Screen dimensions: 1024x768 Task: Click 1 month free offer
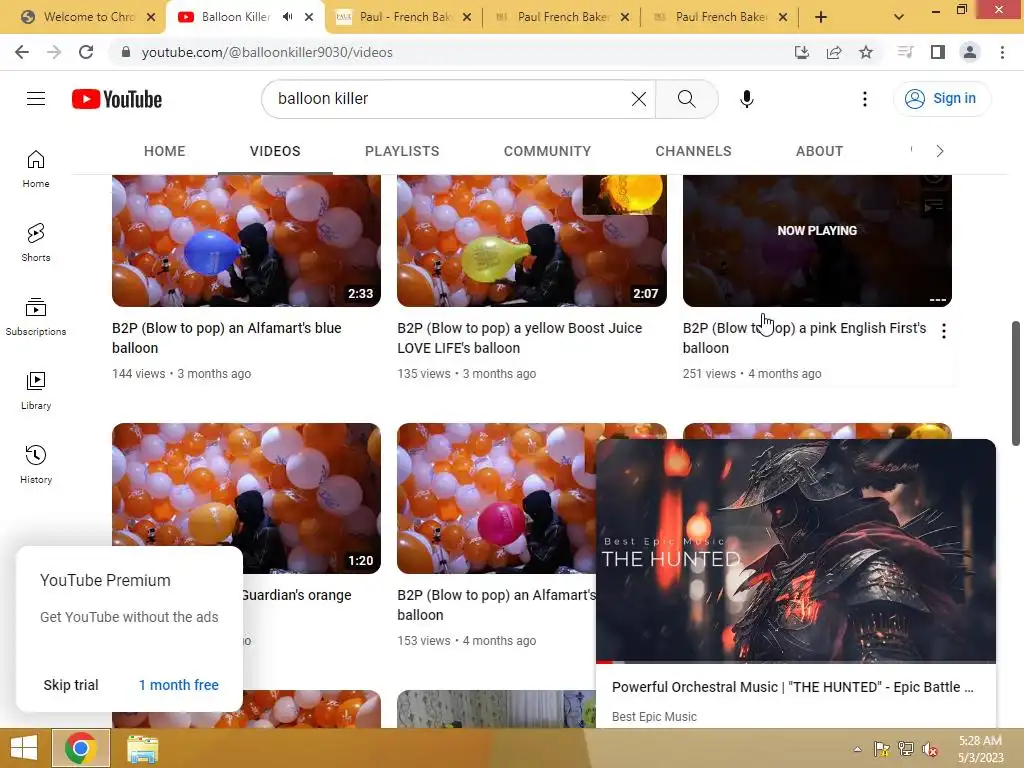178,684
